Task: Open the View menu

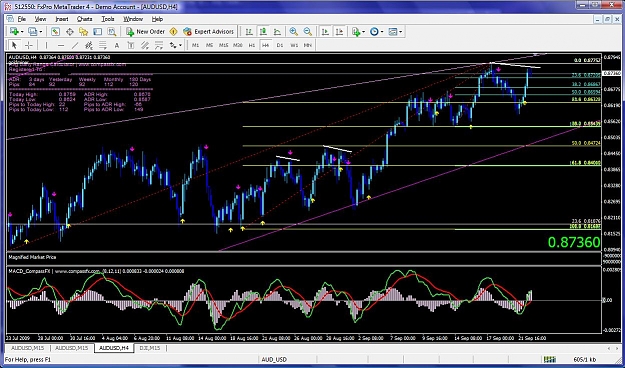Action: [40, 19]
